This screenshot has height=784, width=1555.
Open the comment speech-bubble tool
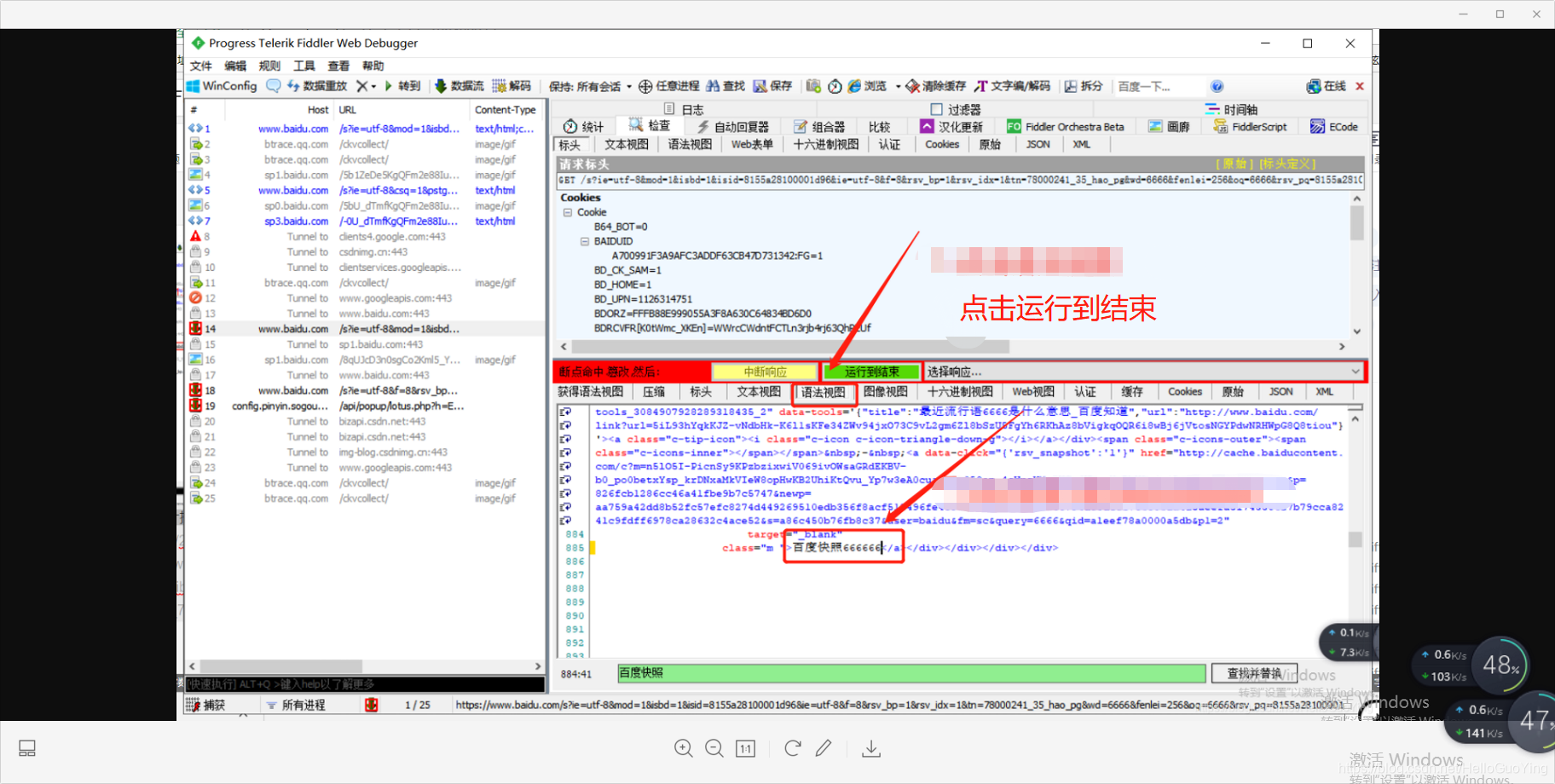click(x=274, y=86)
